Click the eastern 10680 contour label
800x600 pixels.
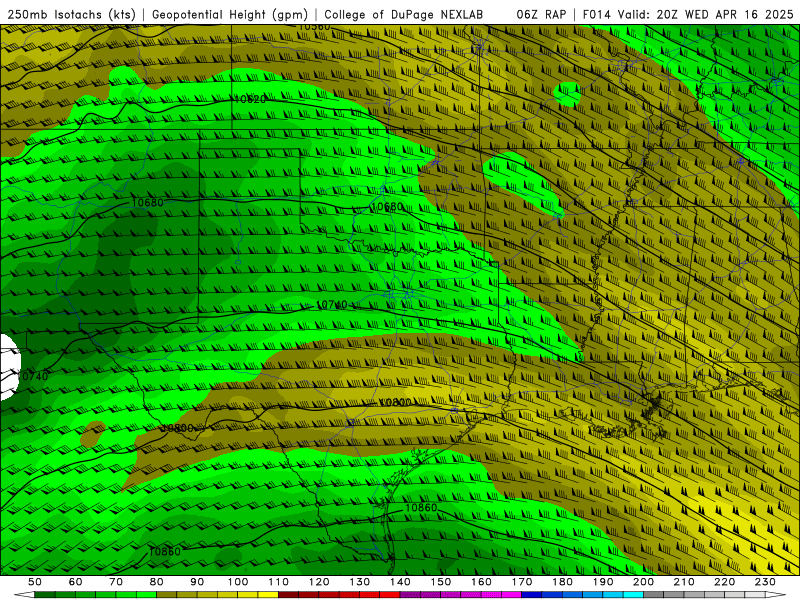pyautogui.click(x=387, y=207)
